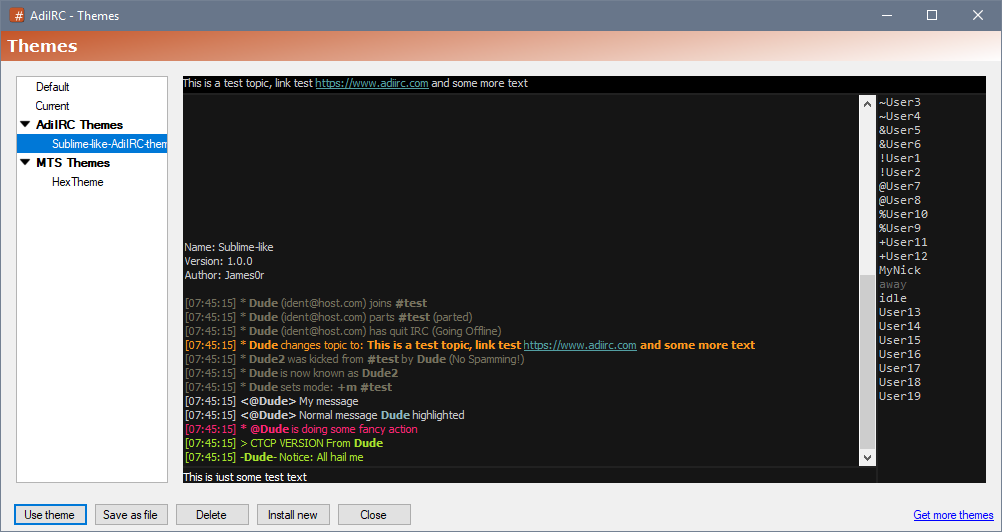Select &User6 in the nick list
The height and width of the screenshot is (532, 1002).
tap(900, 144)
